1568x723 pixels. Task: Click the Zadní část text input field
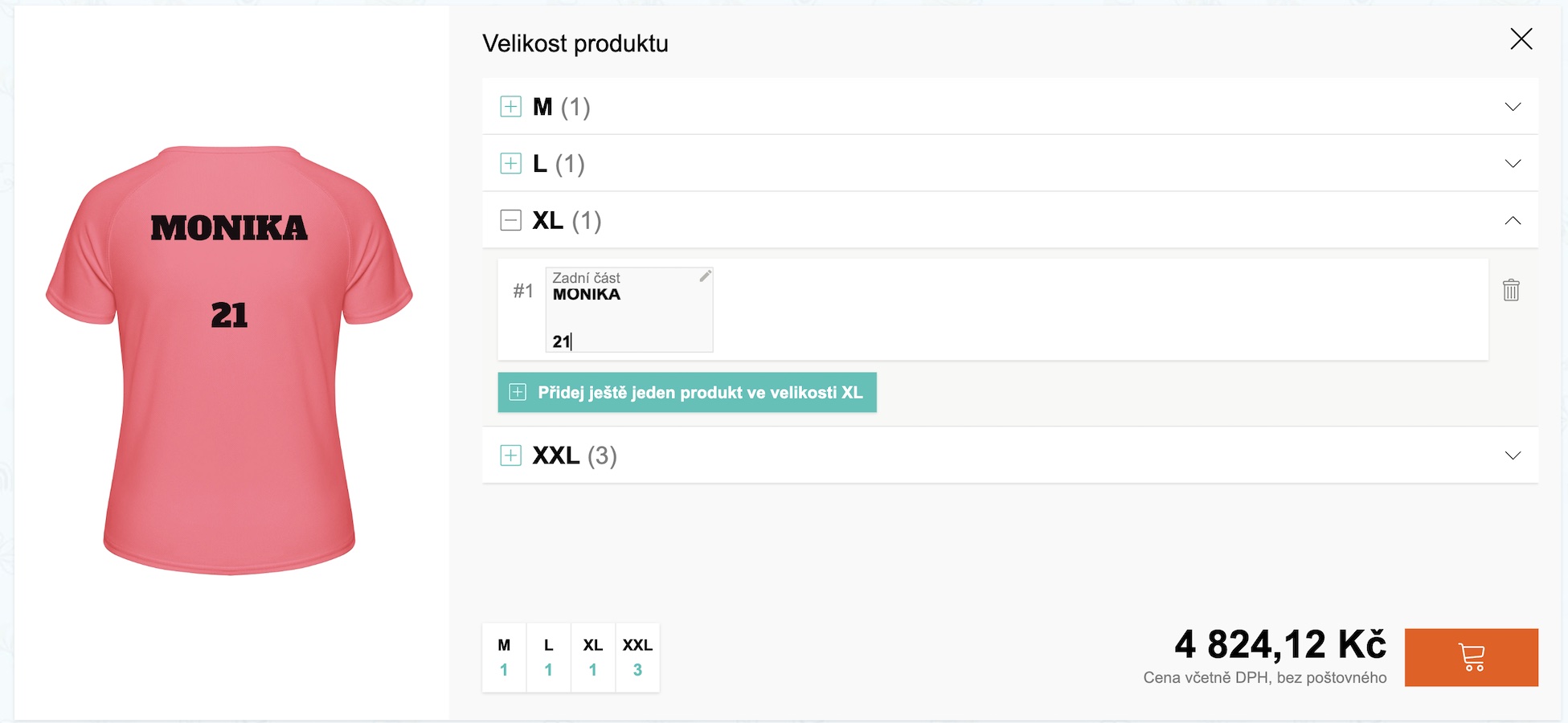pyautogui.click(x=628, y=317)
